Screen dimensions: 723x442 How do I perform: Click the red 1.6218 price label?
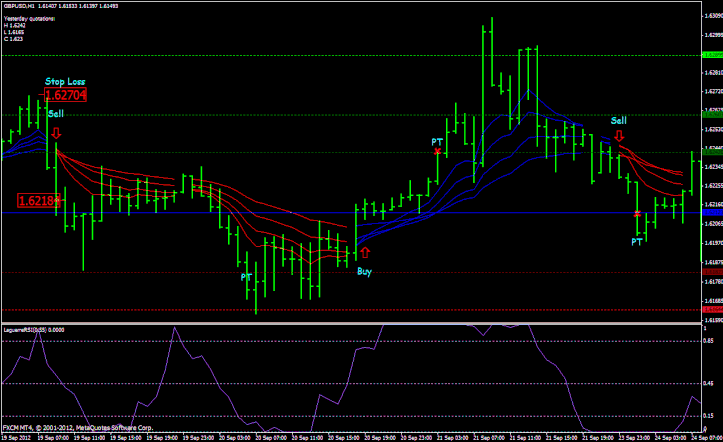tap(39, 200)
